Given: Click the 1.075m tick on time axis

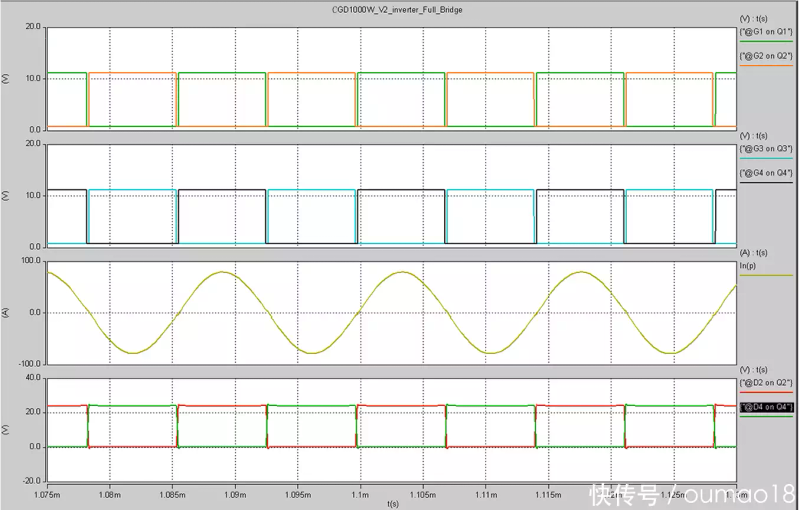Looking at the screenshot, I should (x=47, y=494).
